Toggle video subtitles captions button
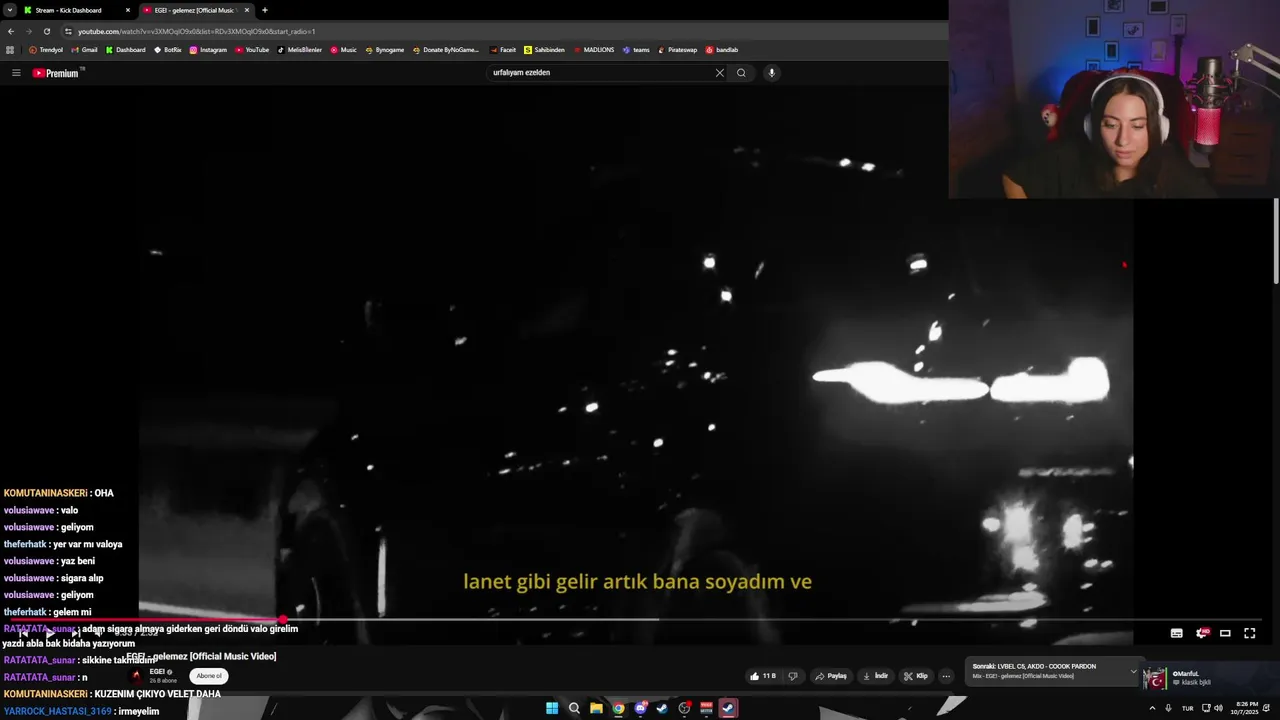1280x720 pixels. tap(1177, 633)
